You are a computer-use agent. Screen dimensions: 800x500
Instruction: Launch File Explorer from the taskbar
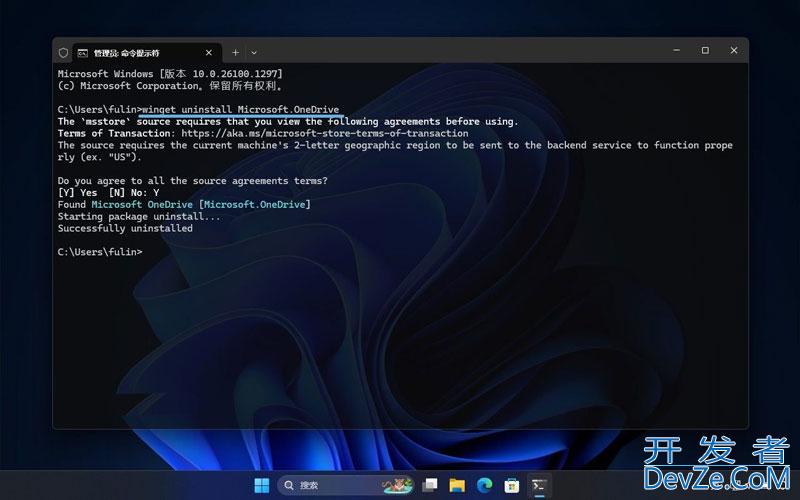coord(457,485)
